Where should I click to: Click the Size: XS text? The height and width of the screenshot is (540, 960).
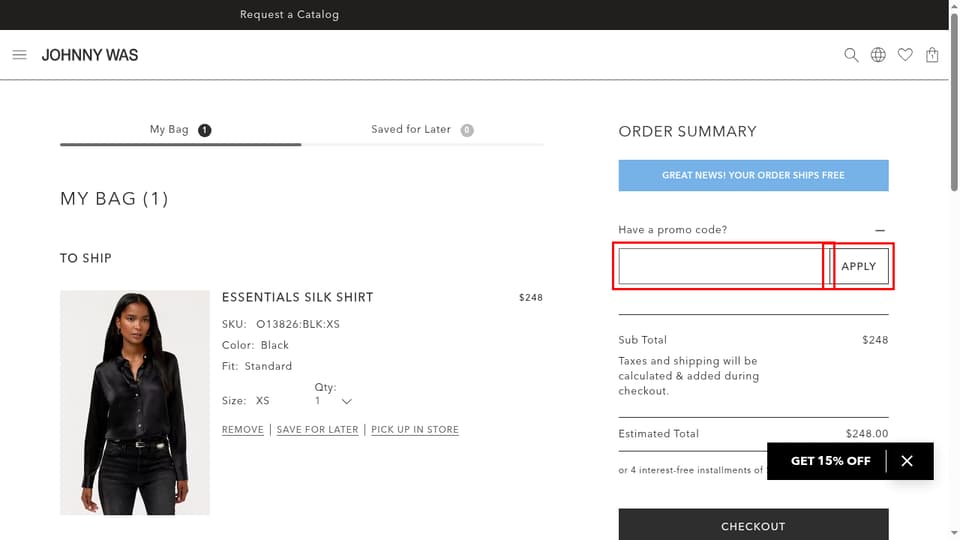(x=246, y=401)
